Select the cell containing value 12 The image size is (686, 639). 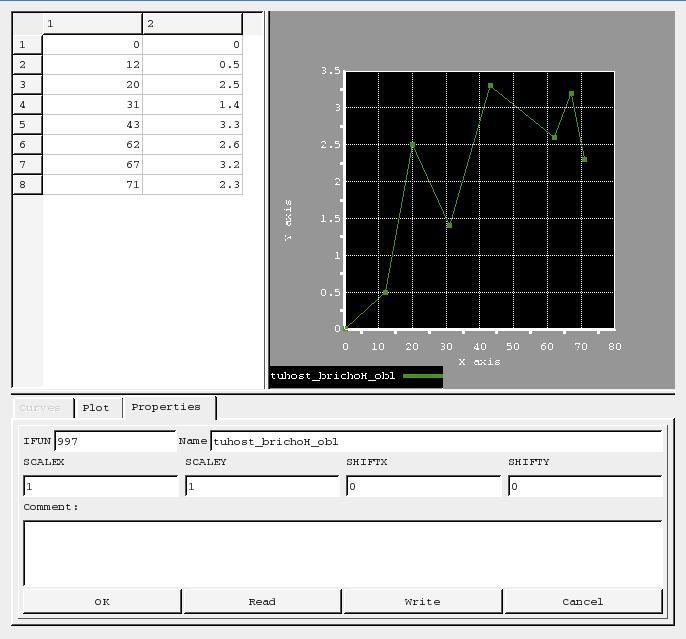pos(93,65)
